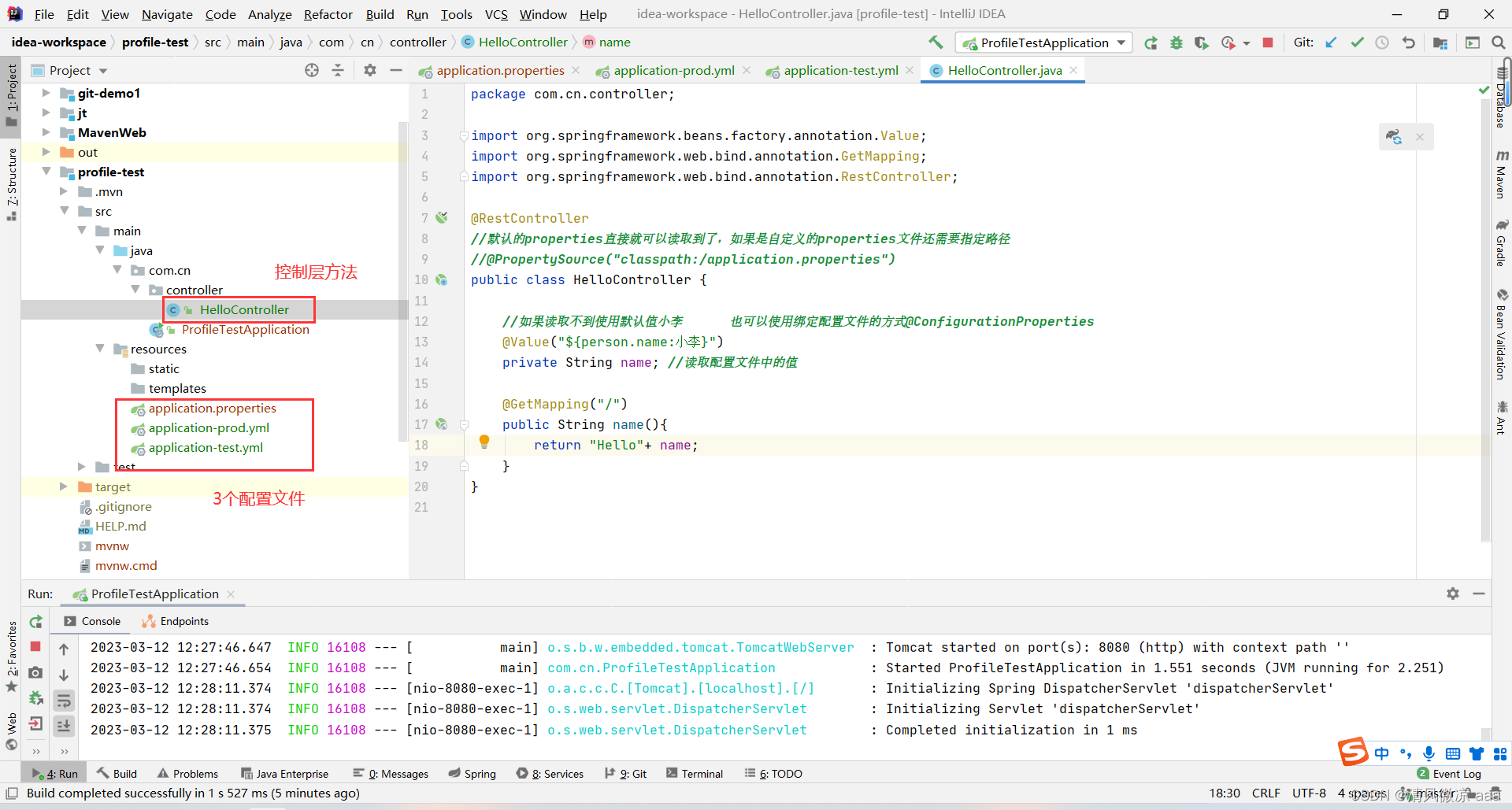The height and width of the screenshot is (810, 1512).
Task: Open Maven tool window on right
Action: (x=1501, y=175)
